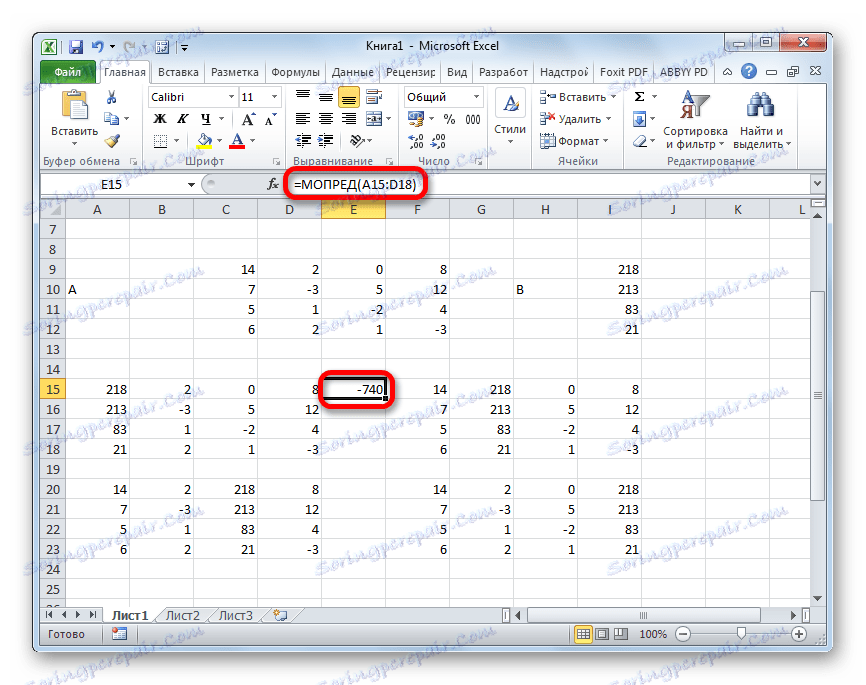This screenshot has height=685, width=866.
Task: Click the zoom slider handle
Action: [741, 634]
